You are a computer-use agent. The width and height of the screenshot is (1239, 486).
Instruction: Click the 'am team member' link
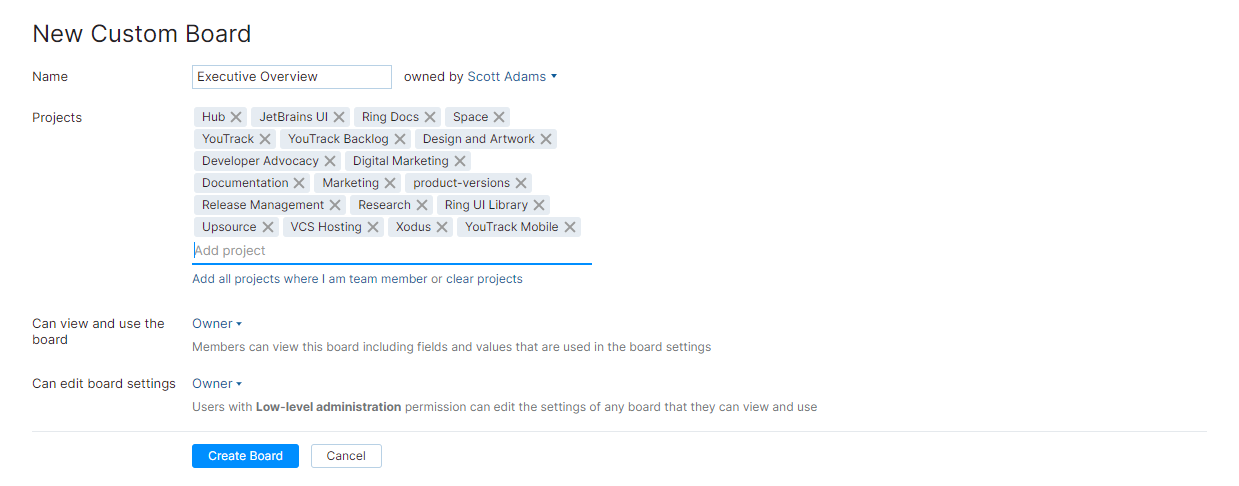pyautogui.click(x=377, y=279)
